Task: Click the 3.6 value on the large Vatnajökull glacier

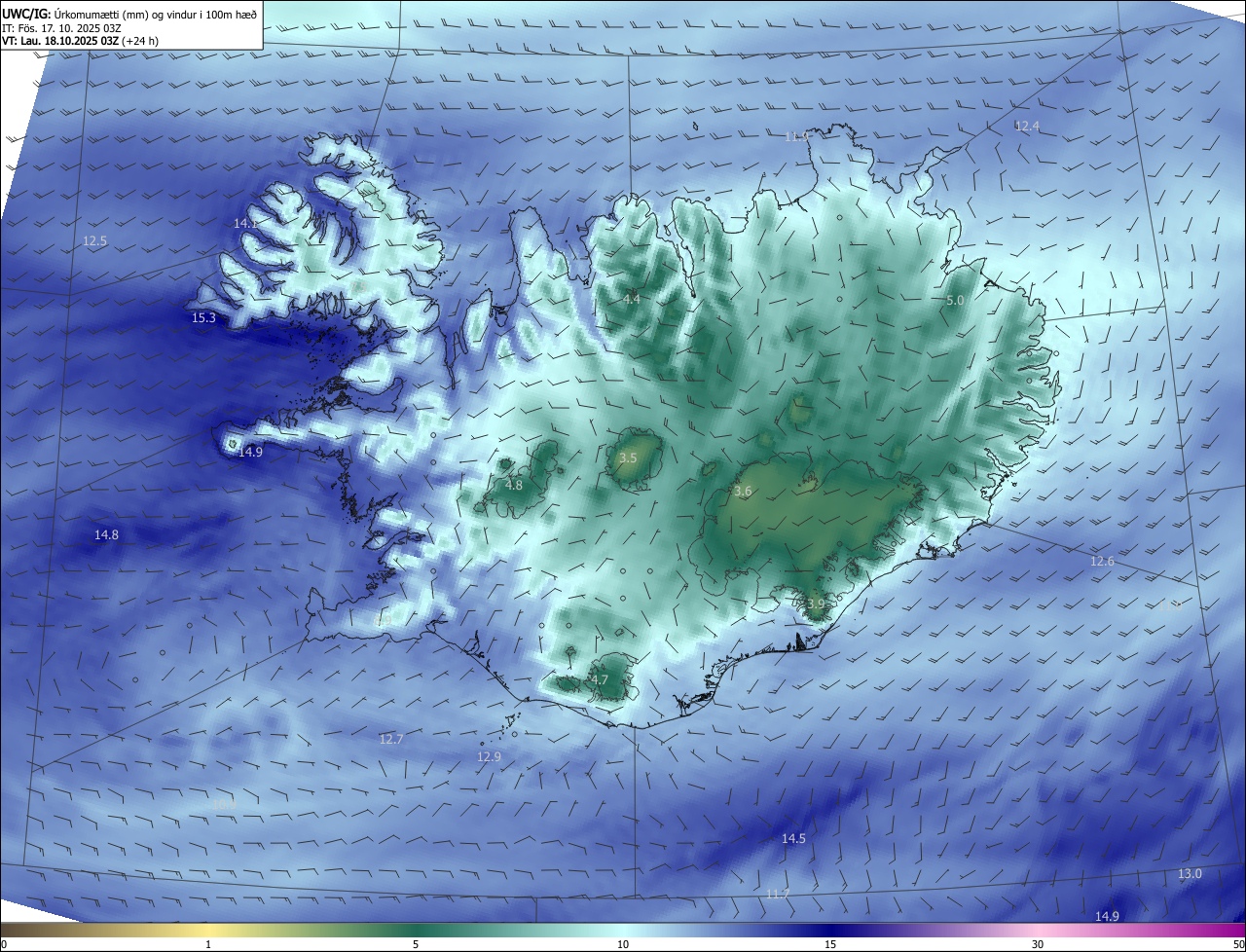Action: [743, 492]
